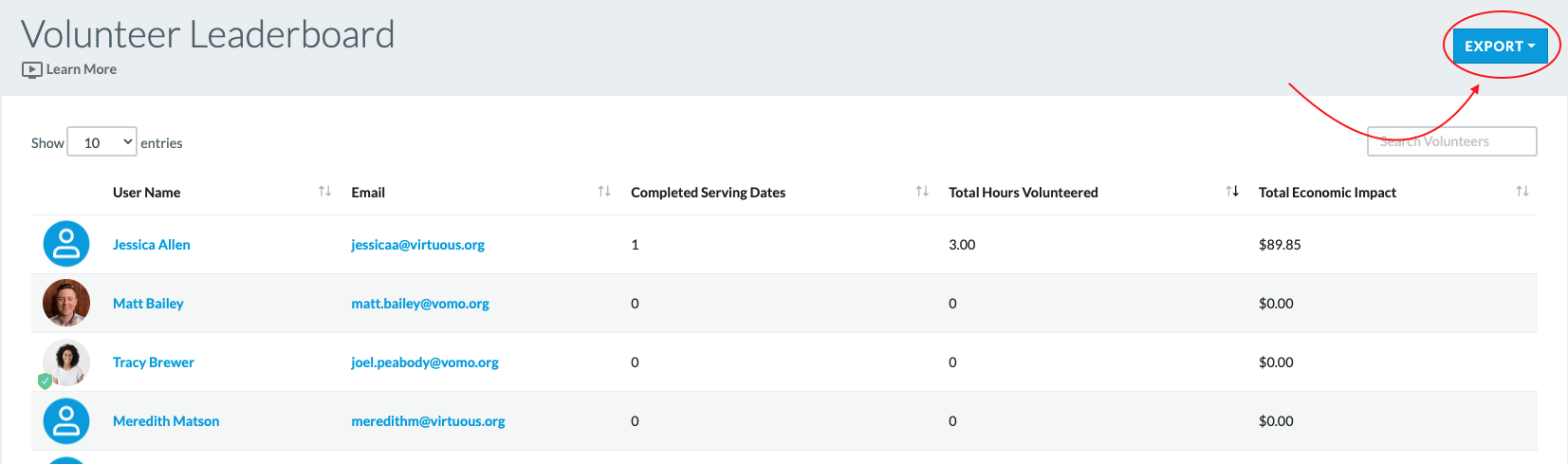Click Total Hours Volunteered column header
Viewport: 1568px width, 464px height.
(x=1023, y=193)
